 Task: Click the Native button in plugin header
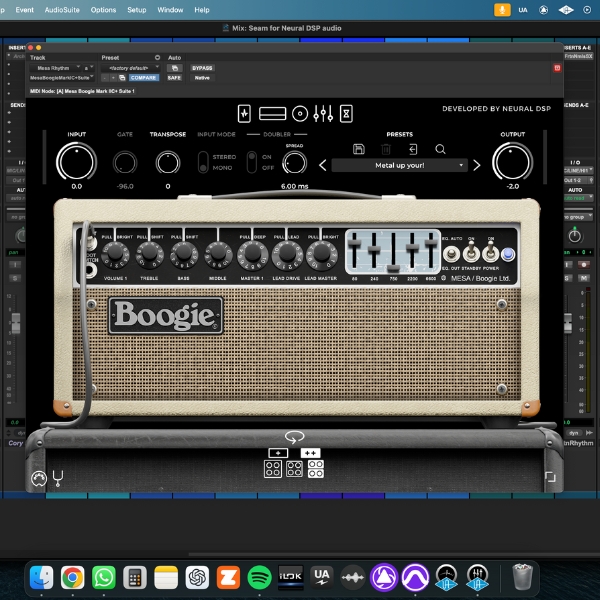[x=202, y=78]
